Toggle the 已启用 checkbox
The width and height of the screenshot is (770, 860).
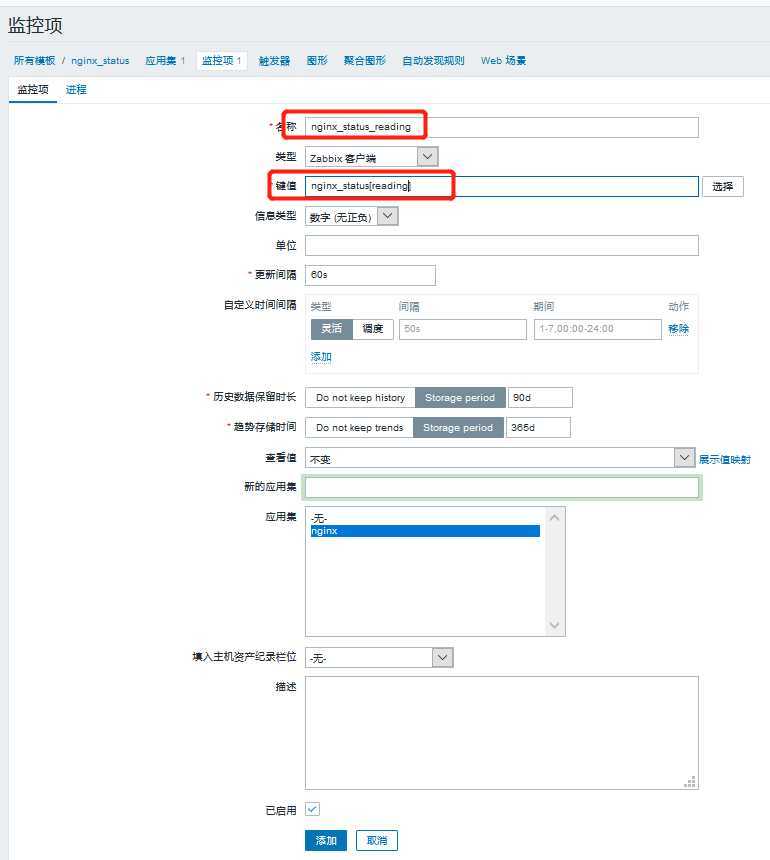point(313,809)
